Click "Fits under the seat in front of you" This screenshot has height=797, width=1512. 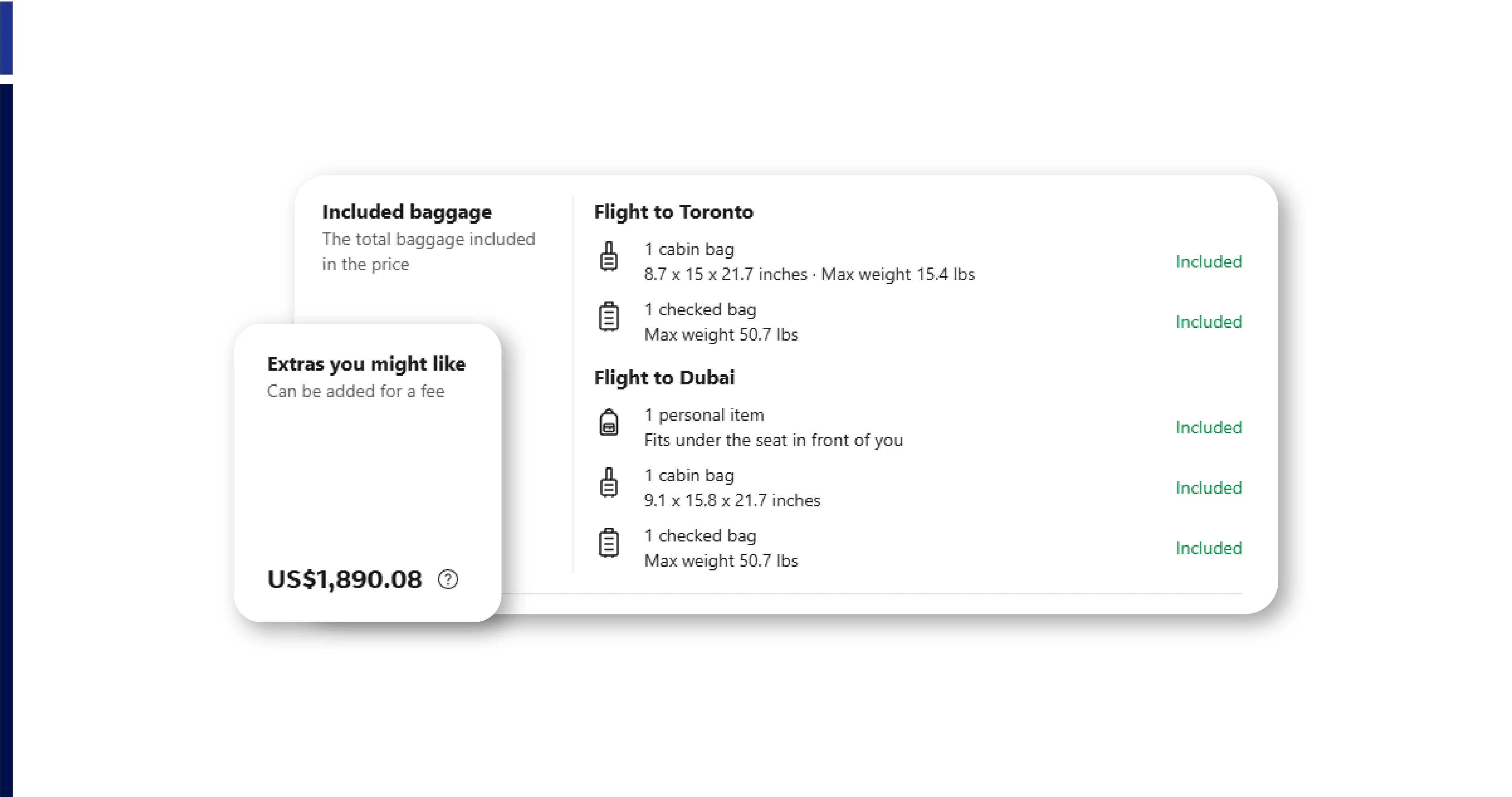773,440
